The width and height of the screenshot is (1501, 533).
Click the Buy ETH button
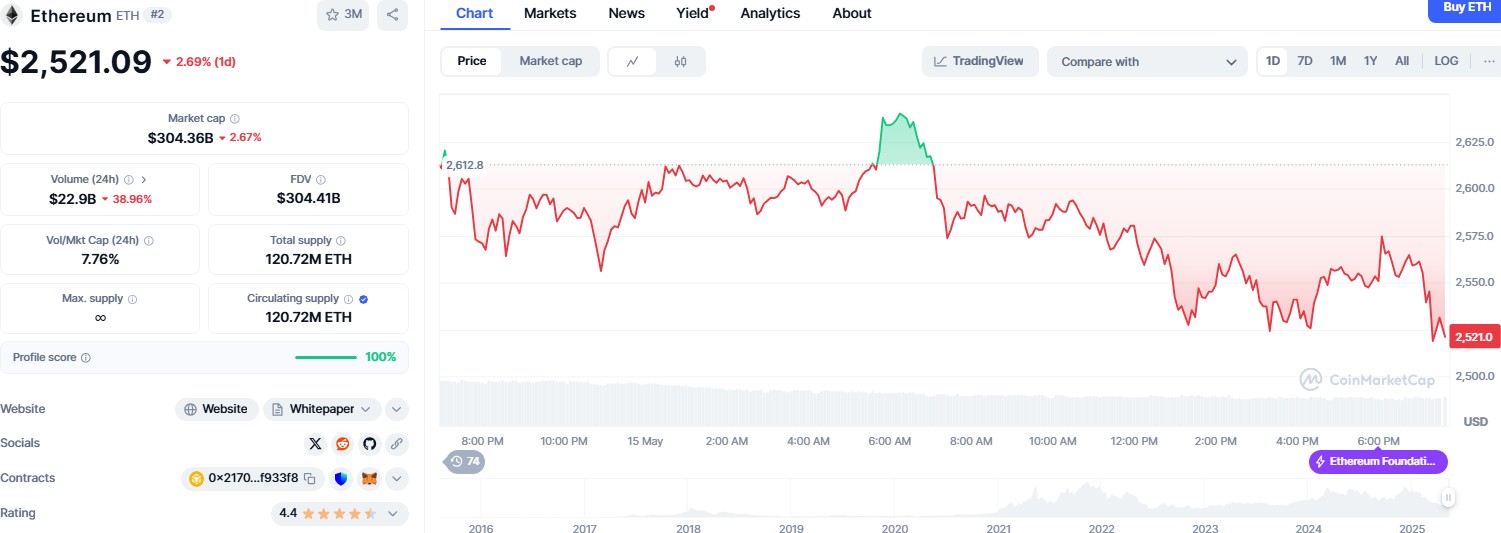1466,8
